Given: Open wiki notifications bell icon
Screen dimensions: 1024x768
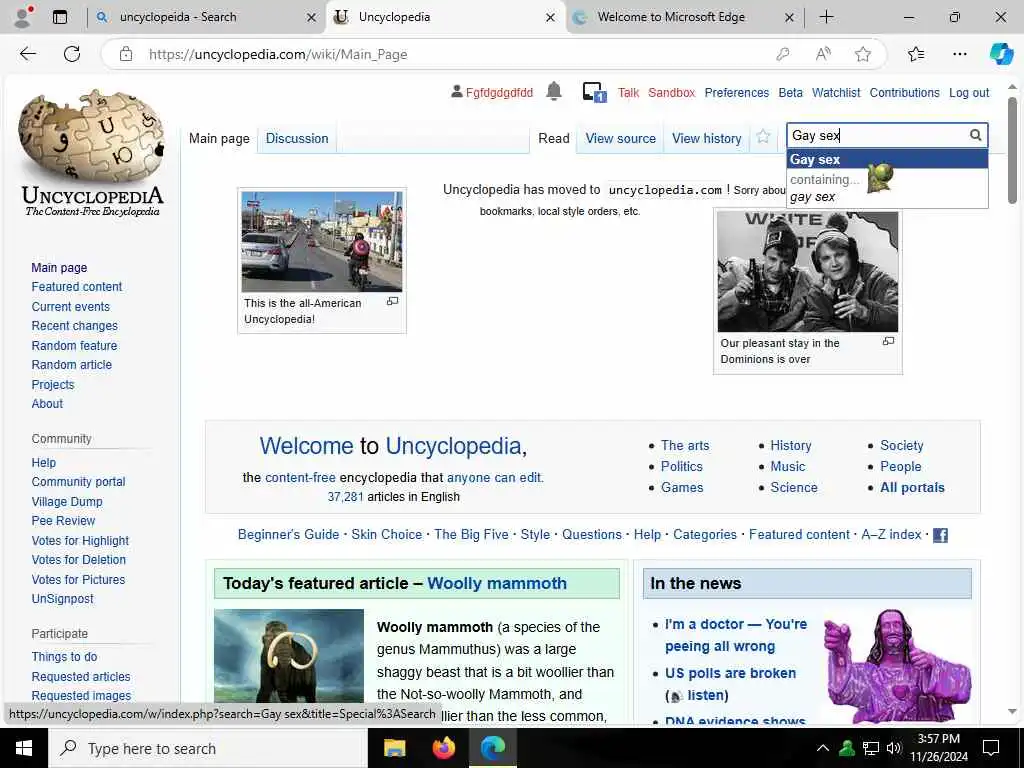Looking at the screenshot, I should click(554, 91).
